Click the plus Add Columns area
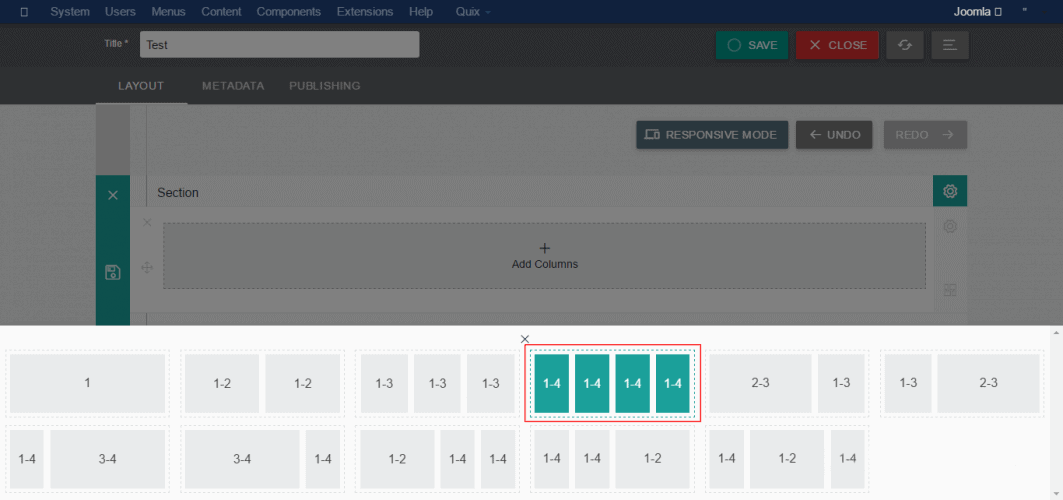Image resolution: width=1063 pixels, height=500 pixels. (x=544, y=256)
